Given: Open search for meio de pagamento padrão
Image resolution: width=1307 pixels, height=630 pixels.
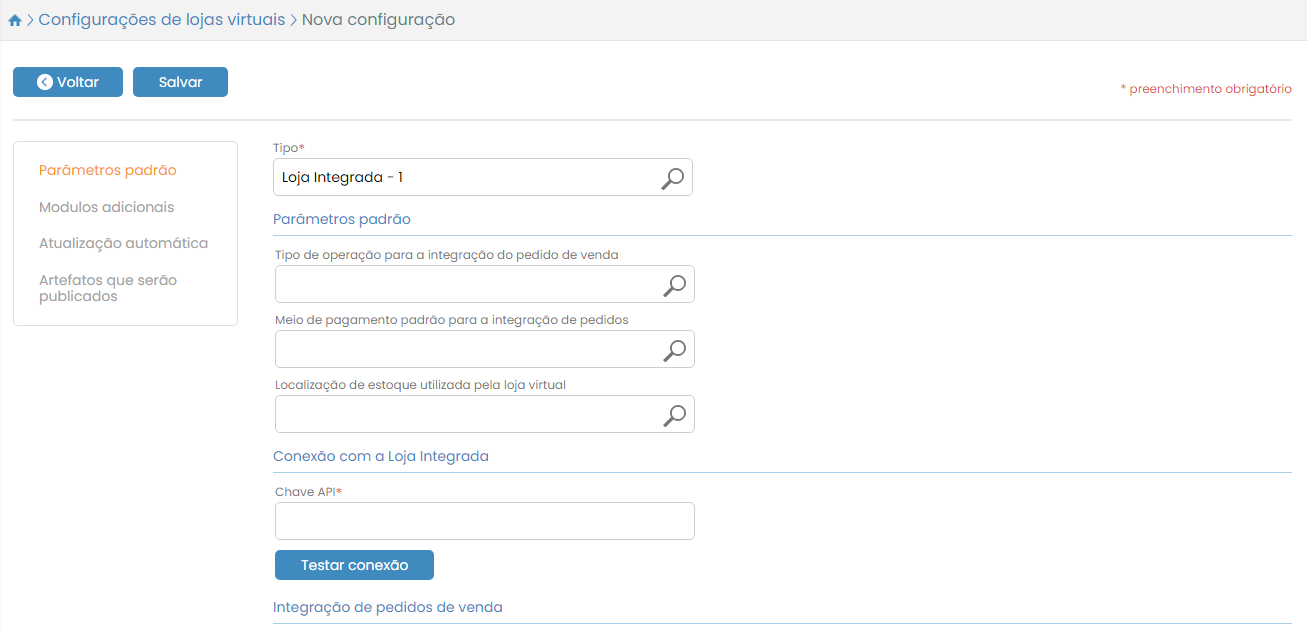Looking at the screenshot, I should (675, 350).
